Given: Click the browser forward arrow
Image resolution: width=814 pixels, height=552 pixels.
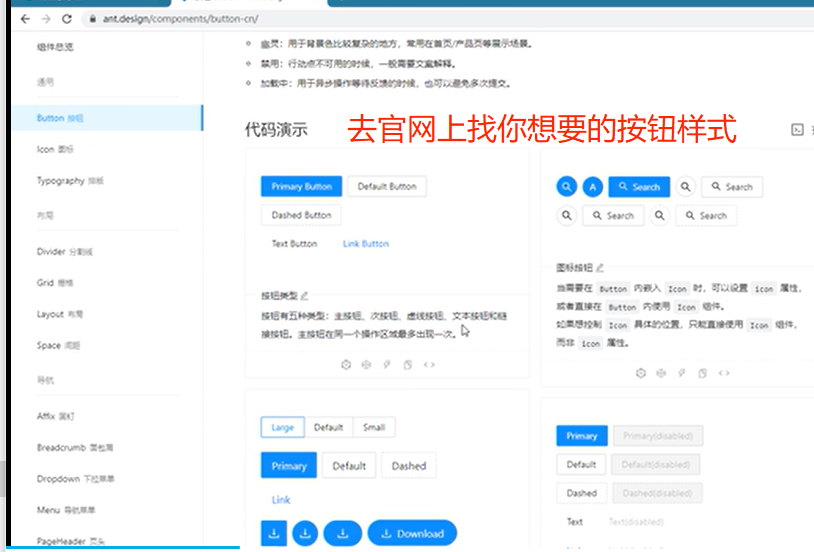Looking at the screenshot, I should pos(46,19).
